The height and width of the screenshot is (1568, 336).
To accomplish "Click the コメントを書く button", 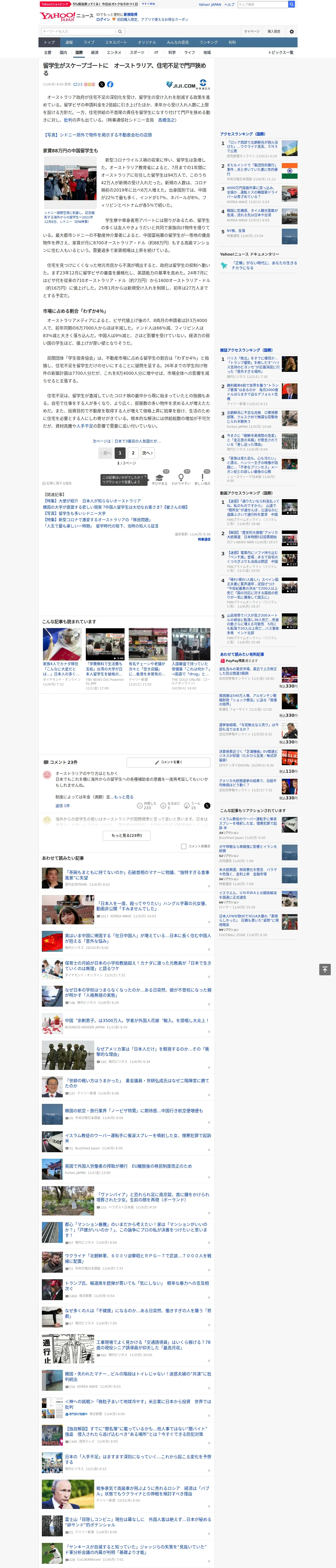I will (x=168, y=762).
